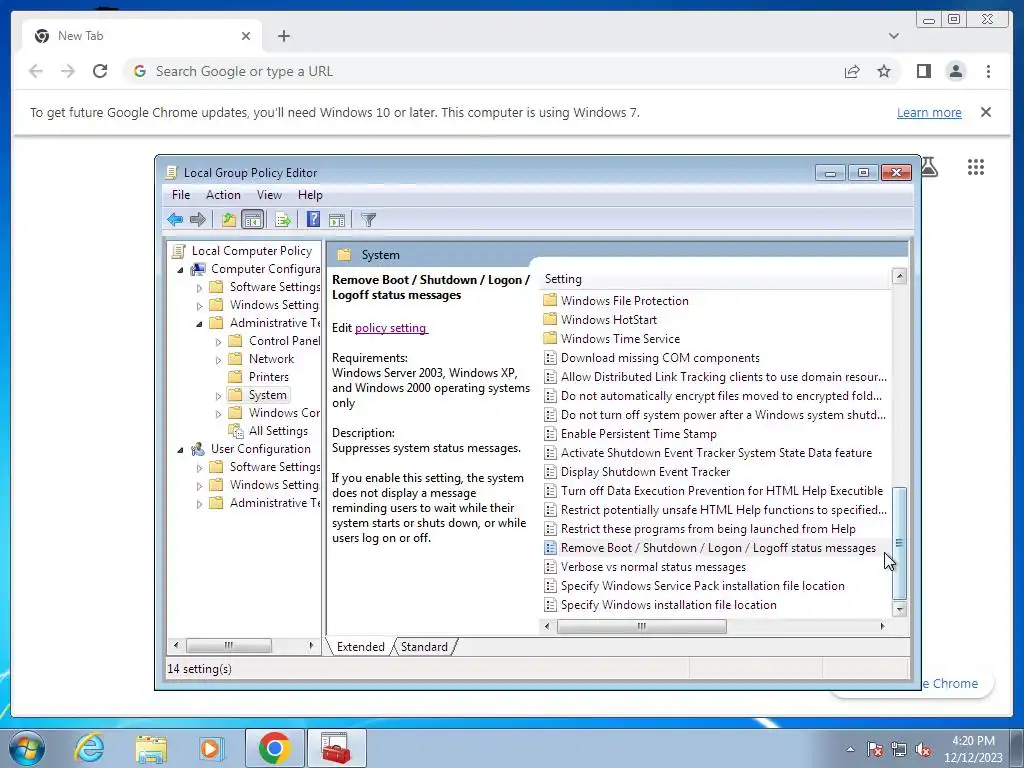Close the New Tab tab
The height and width of the screenshot is (768, 1024).
pos(246,36)
